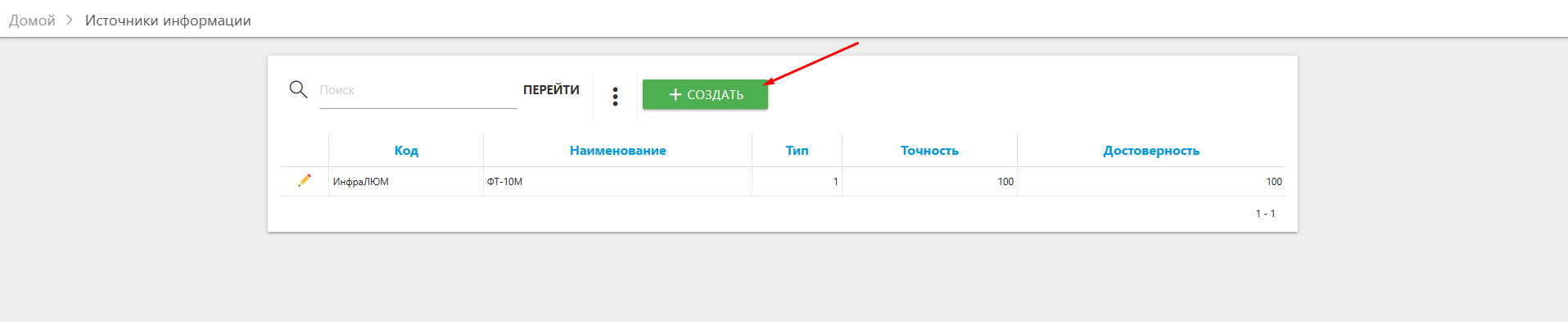Sort by the Достоверность column header
The width and height of the screenshot is (1568, 322).
[1151, 151]
